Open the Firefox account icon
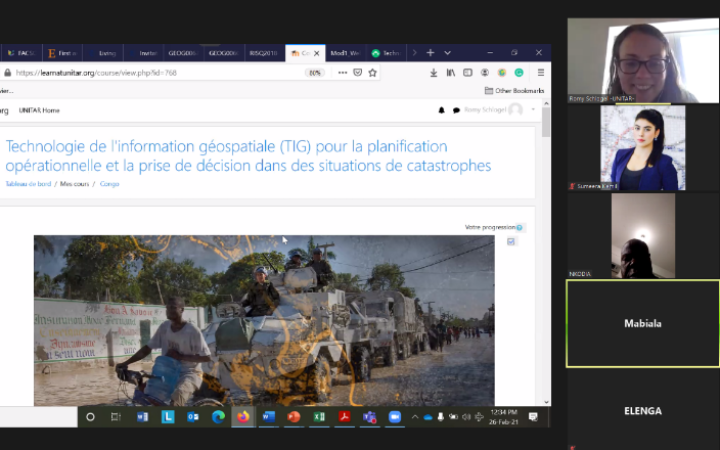 [484, 73]
